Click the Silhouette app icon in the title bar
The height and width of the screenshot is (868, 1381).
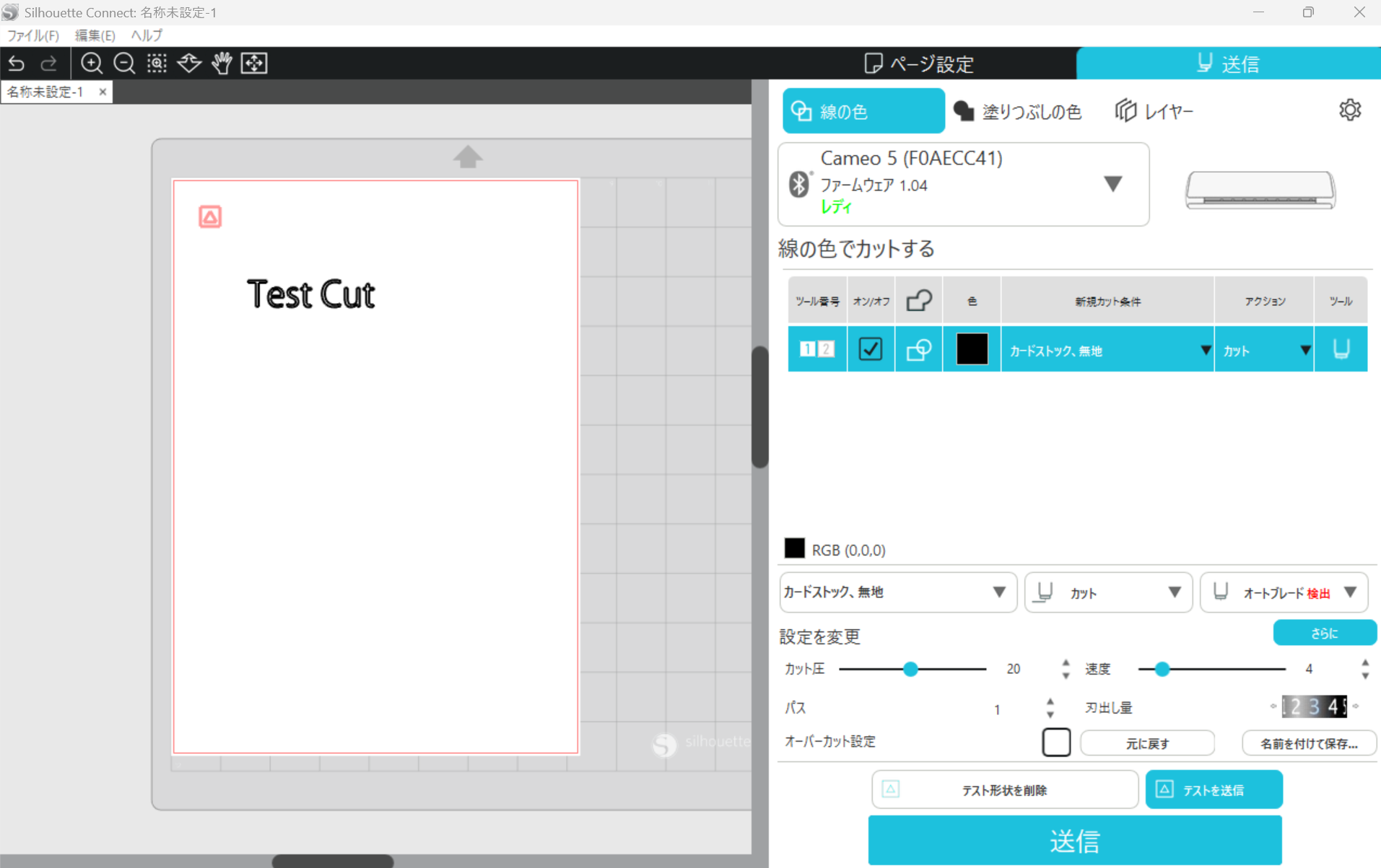(10, 12)
